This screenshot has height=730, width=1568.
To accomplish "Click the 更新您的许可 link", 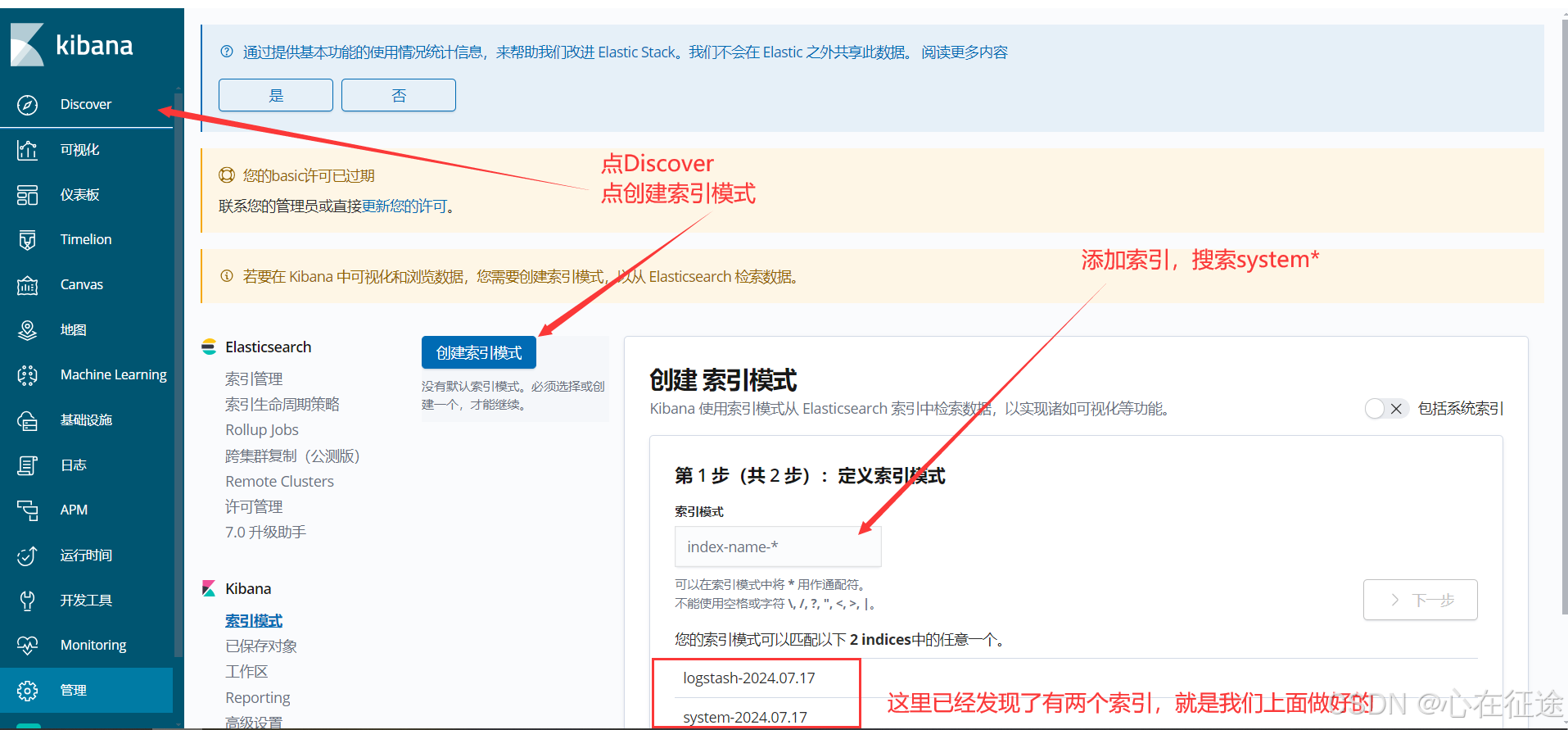I will point(404,206).
